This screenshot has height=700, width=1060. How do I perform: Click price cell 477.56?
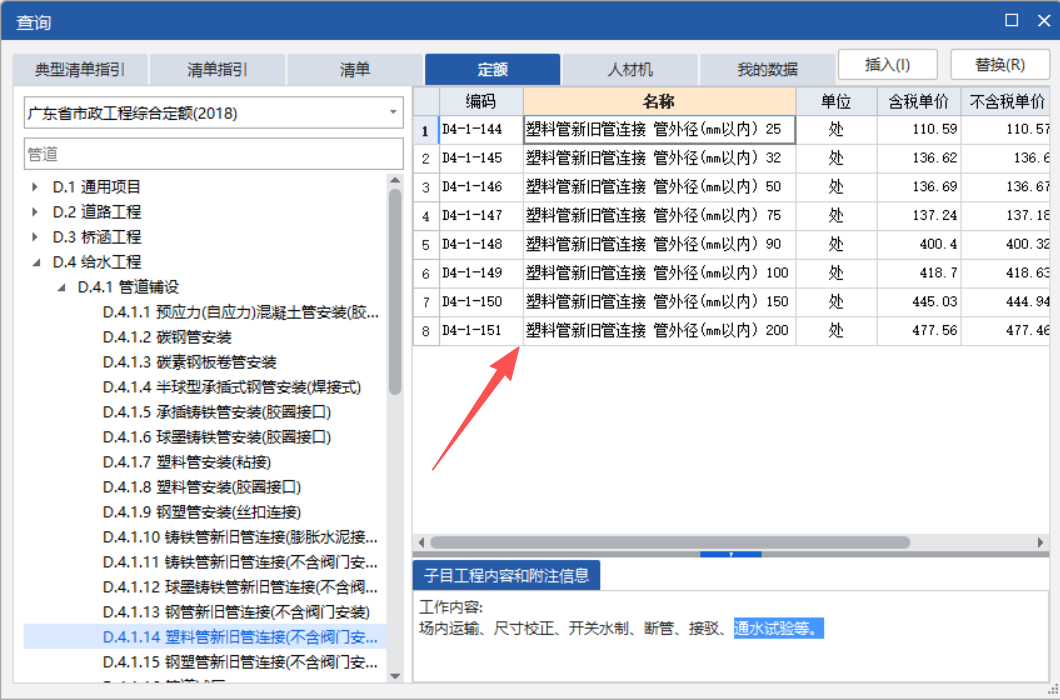click(919, 331)
